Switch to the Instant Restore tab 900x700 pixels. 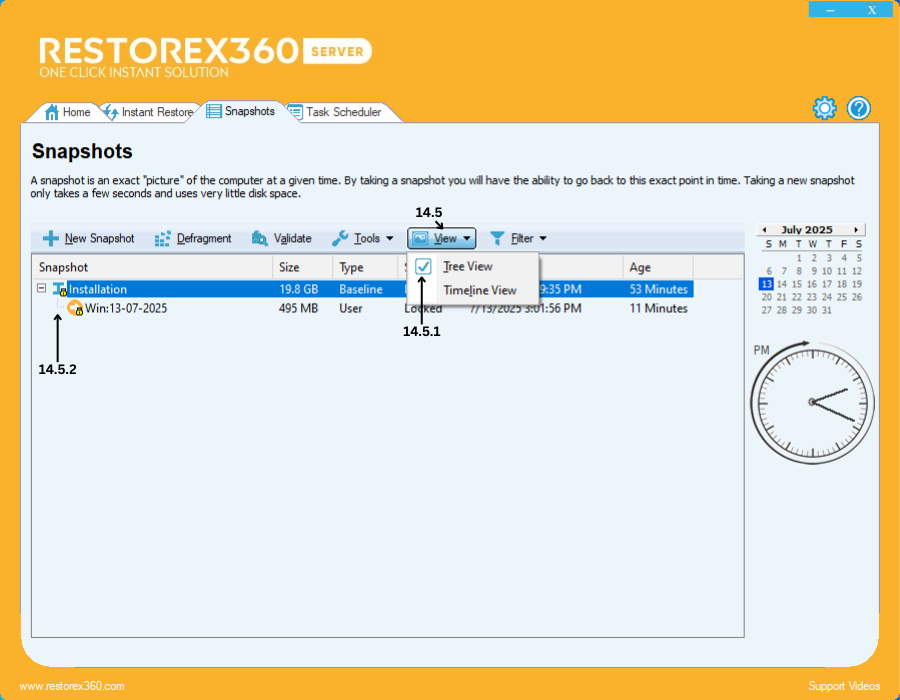[149, 112]
